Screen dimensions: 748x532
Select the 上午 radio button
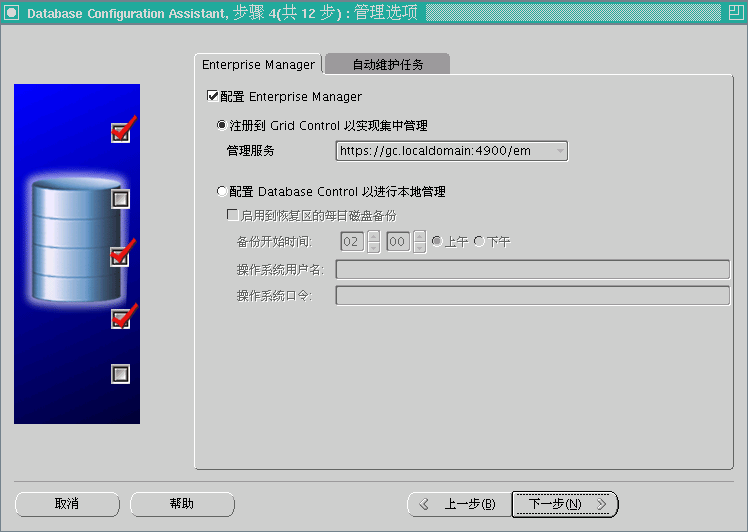point(436,241)
